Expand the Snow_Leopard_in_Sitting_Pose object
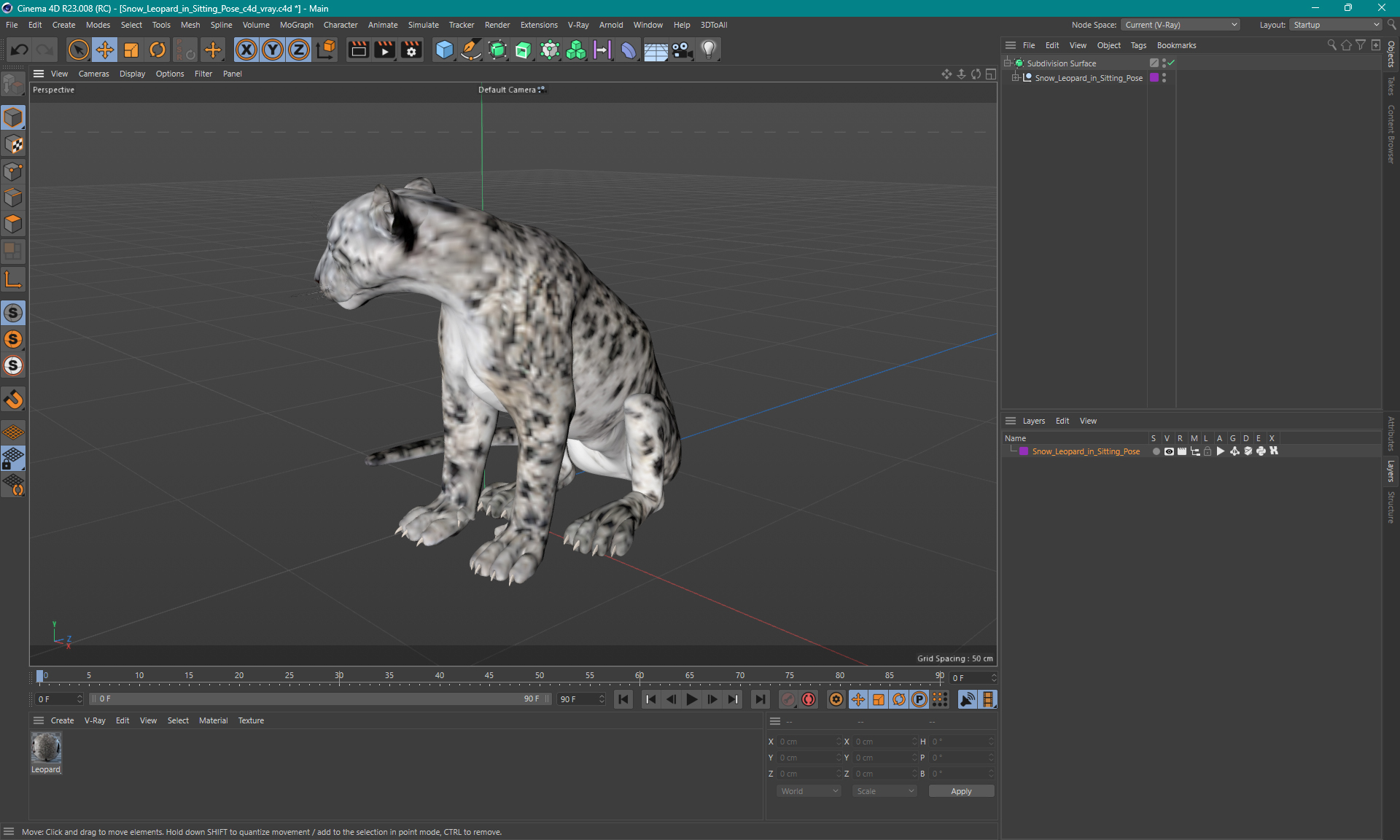The width and height of the screenshot is (1400, 840). click(x=1015, y=77)
